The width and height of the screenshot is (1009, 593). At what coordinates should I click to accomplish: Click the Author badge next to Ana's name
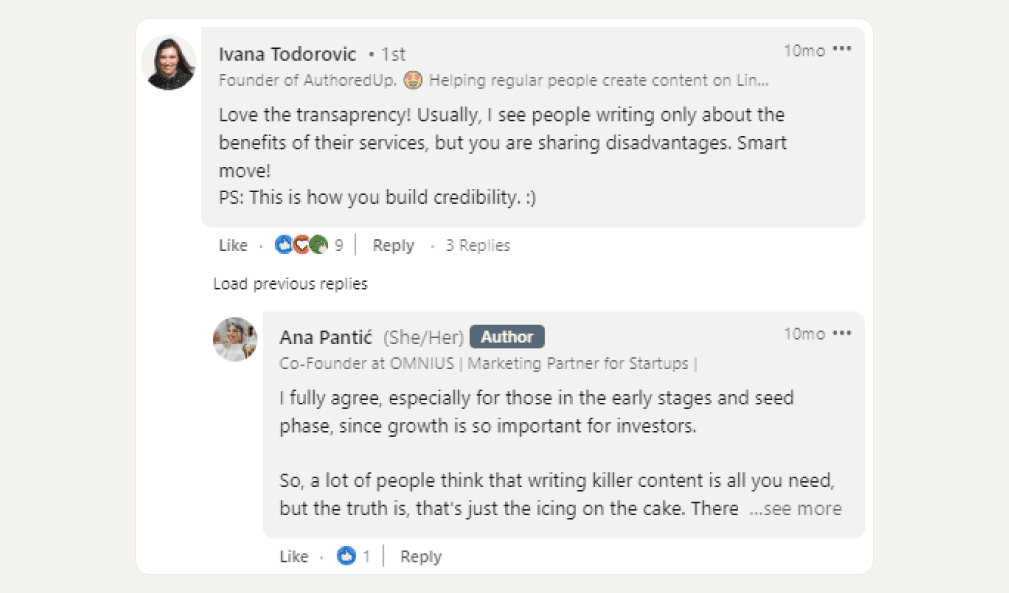pos(507,337)
